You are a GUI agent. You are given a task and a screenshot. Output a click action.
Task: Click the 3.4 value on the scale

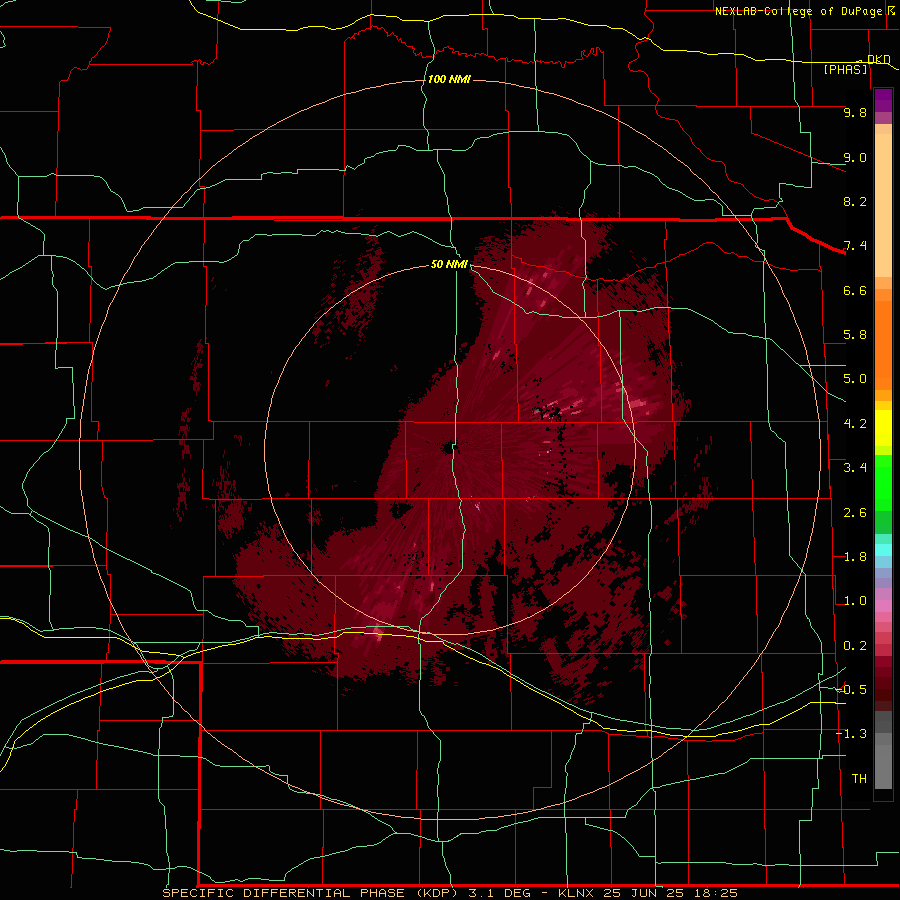pyautogui.click(x=855, y=468)
